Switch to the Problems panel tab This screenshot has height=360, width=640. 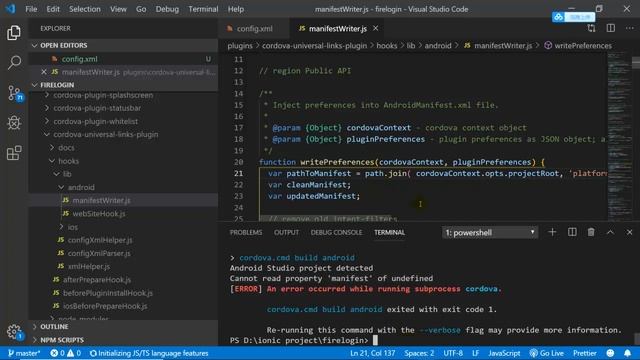[246, 232]
